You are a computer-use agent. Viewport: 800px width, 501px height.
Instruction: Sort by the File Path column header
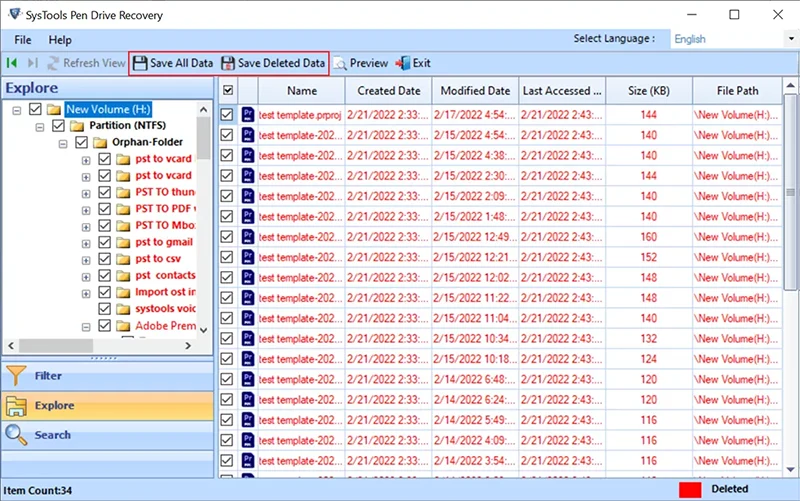point(737,91)
